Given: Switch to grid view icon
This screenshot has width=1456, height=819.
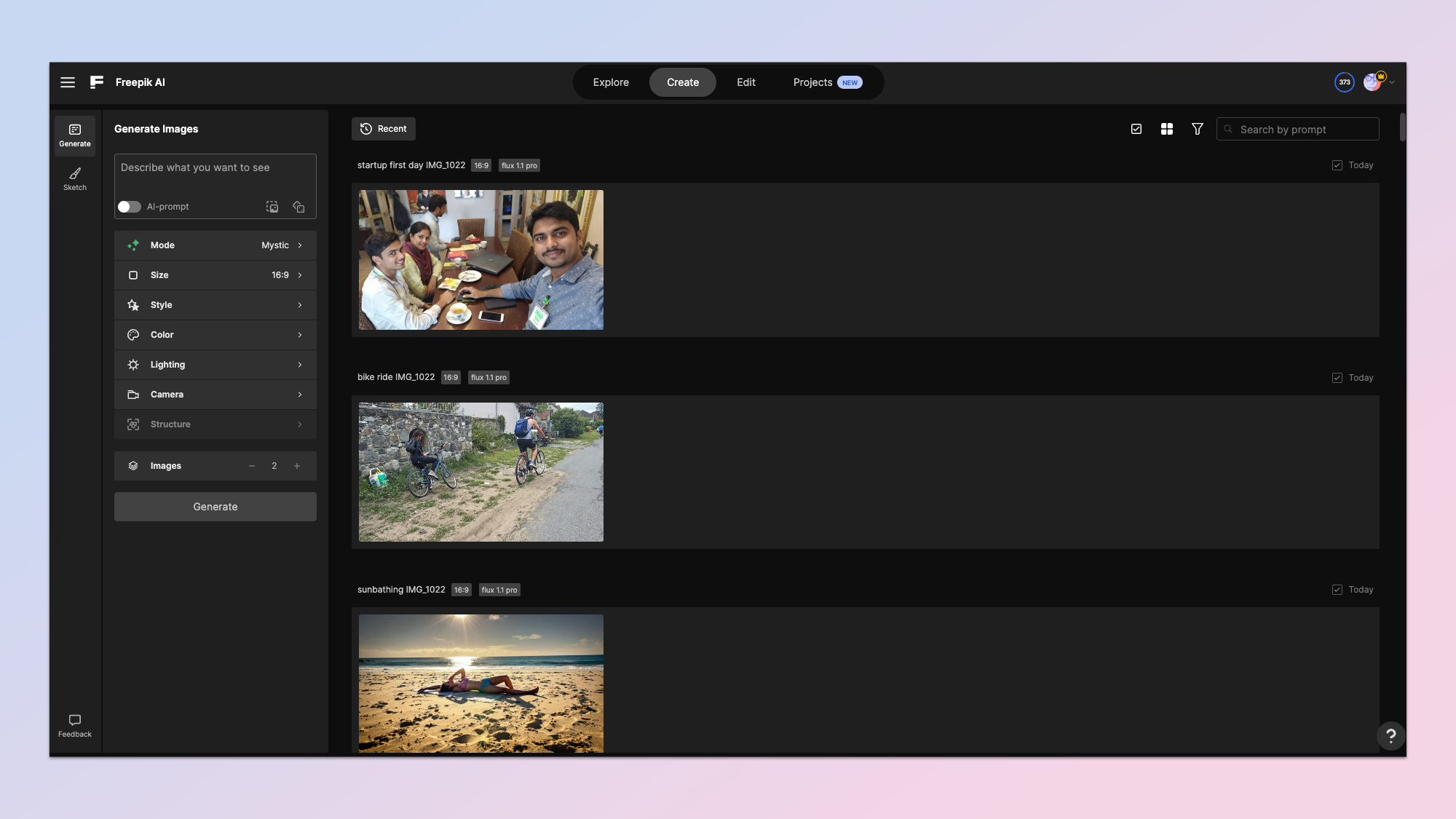Looking at the screenshot, I should (x=1166, y=129).
